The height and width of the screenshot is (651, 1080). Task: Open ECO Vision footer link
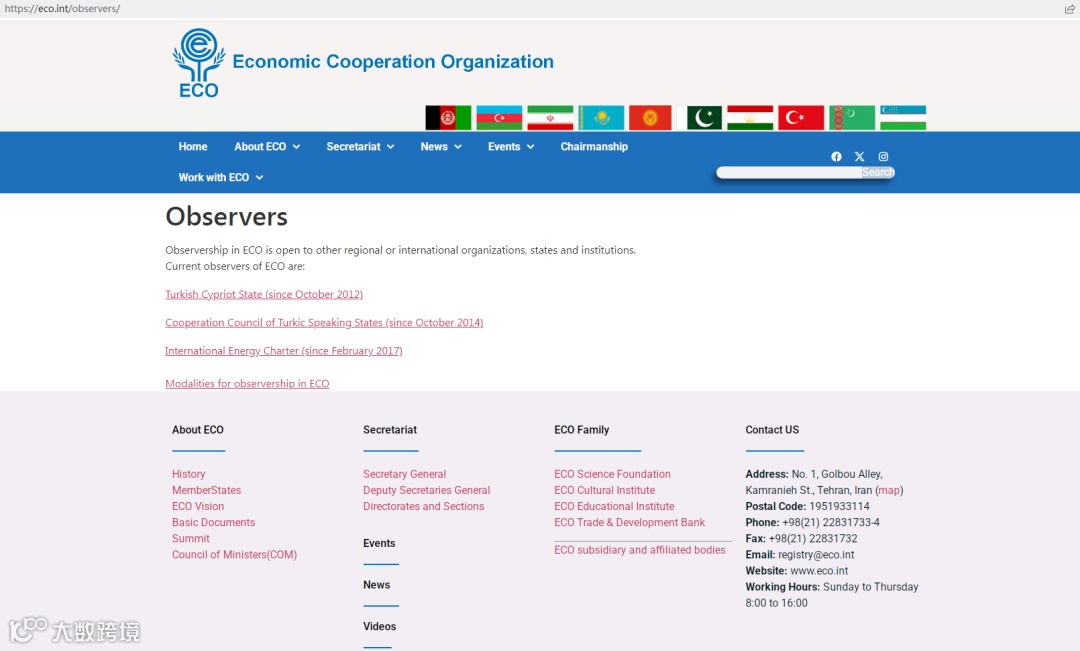pyautogui.click(x=198, y=506)
